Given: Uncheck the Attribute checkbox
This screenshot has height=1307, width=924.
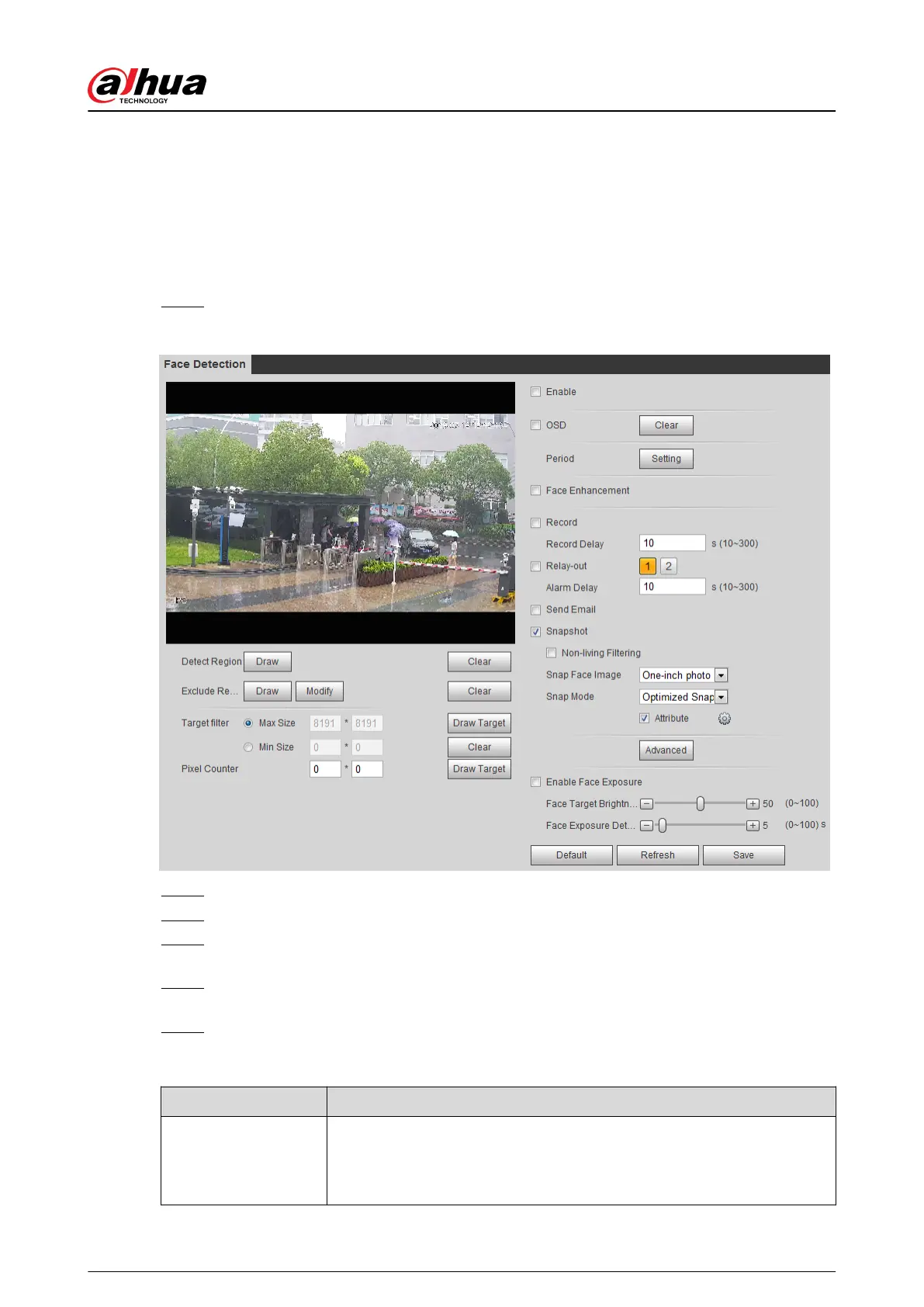Looking at the screenshot, I should click(x=644, y=718).
